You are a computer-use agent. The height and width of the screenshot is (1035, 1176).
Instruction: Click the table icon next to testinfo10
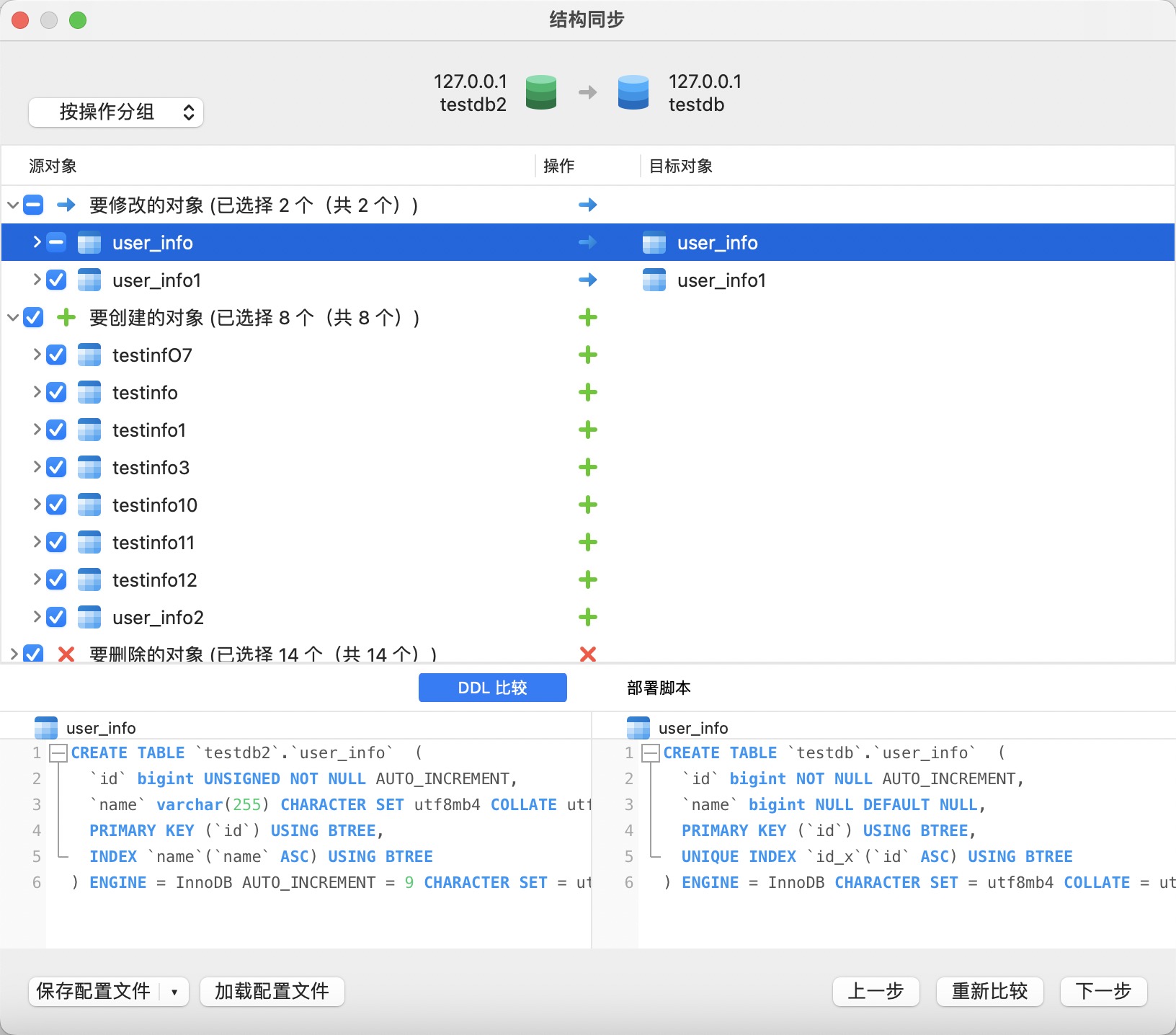click(89, 505)
